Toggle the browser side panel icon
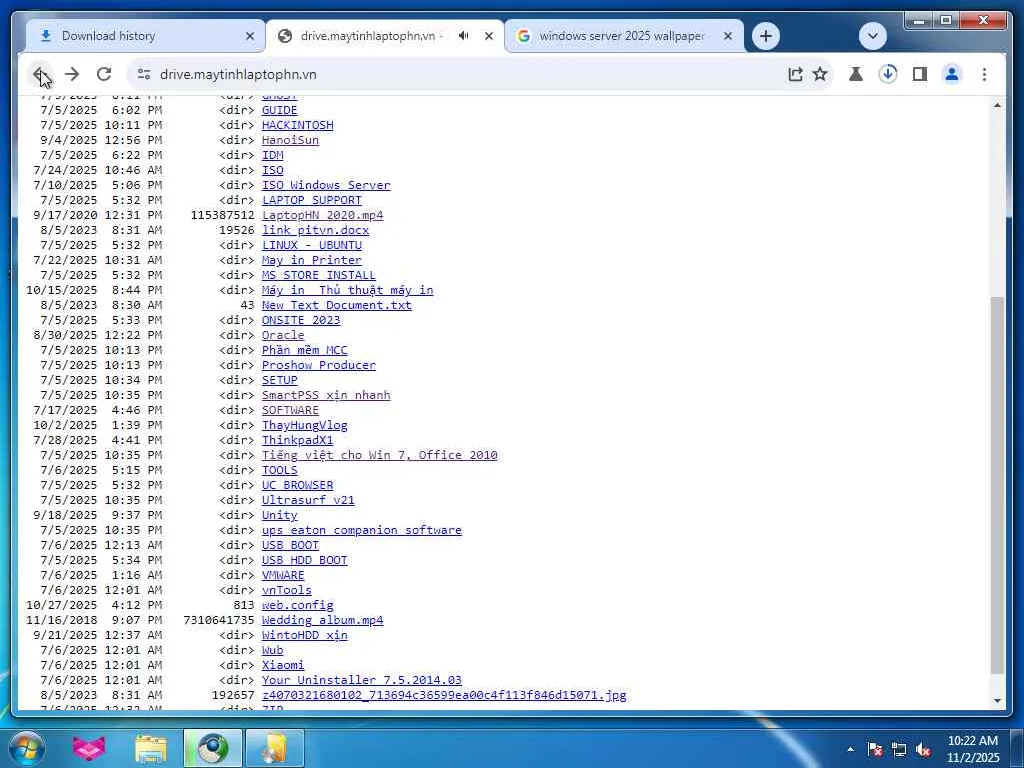This screenshot has height=768, width=1024. click(x=920, y=74)
